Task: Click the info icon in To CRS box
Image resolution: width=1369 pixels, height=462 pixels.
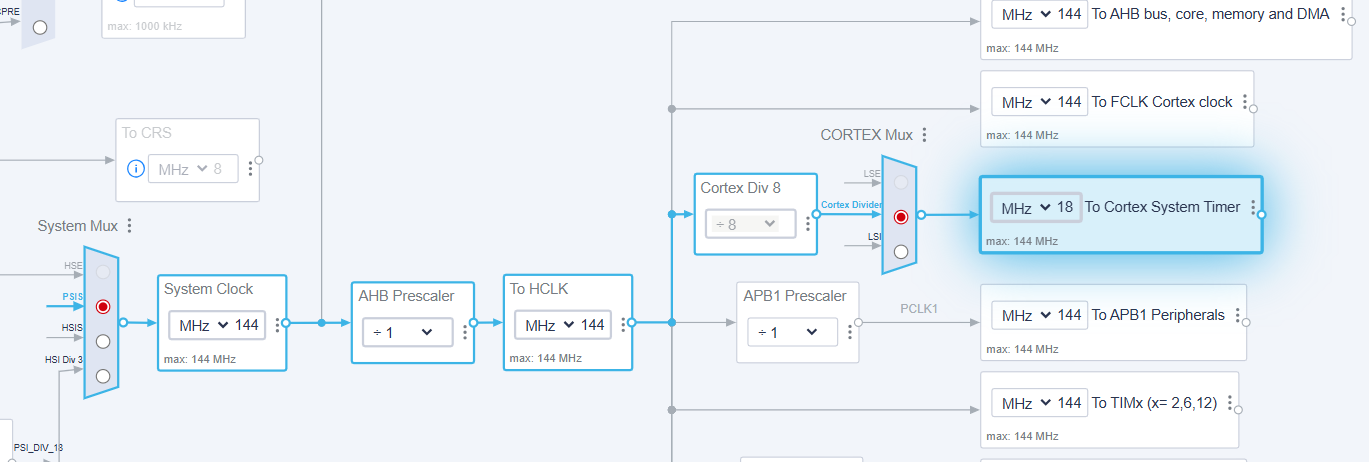Action: (136, 168)
